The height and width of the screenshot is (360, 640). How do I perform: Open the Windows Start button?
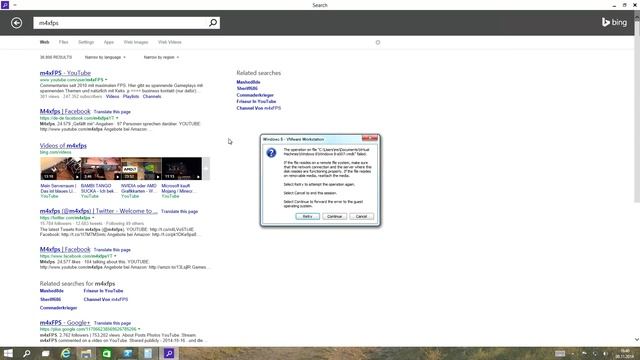click(8, 353)
